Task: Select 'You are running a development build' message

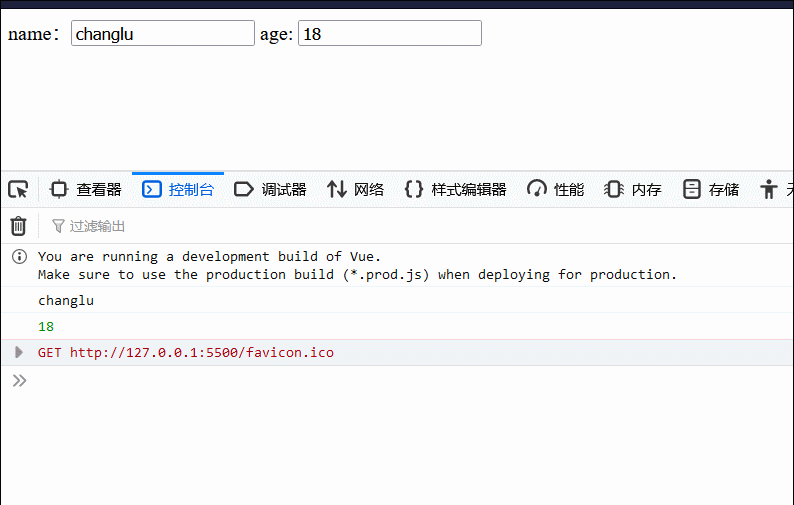Action: [209, 256]
